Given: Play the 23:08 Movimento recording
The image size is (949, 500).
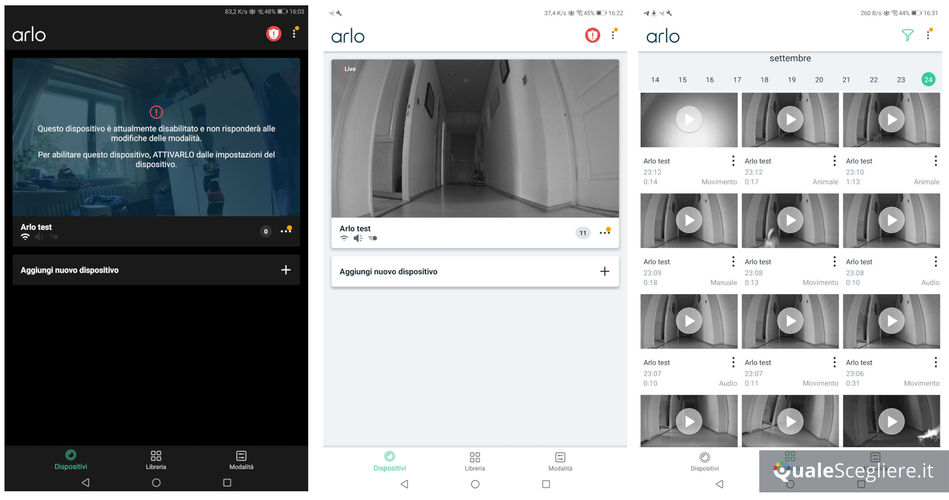Looking at the screenshot, I should tap(790, 220).
